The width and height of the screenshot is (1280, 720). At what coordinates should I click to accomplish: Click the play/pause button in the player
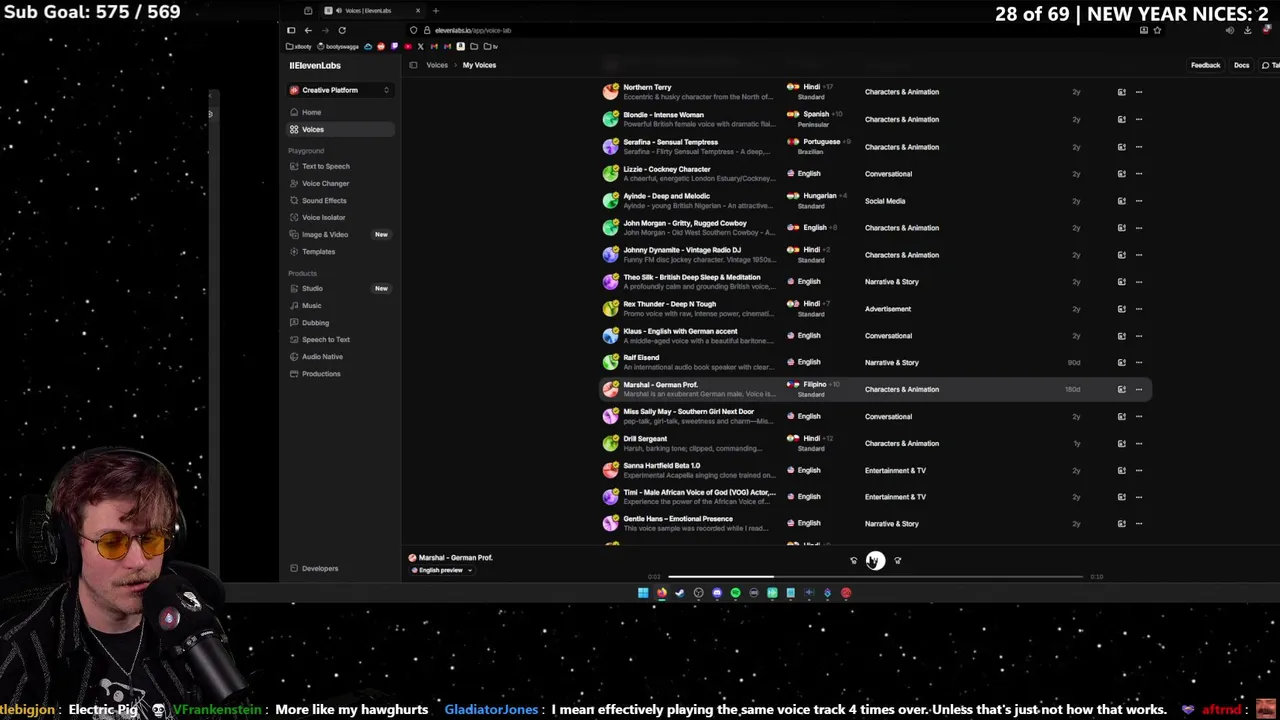click(875, 561)
